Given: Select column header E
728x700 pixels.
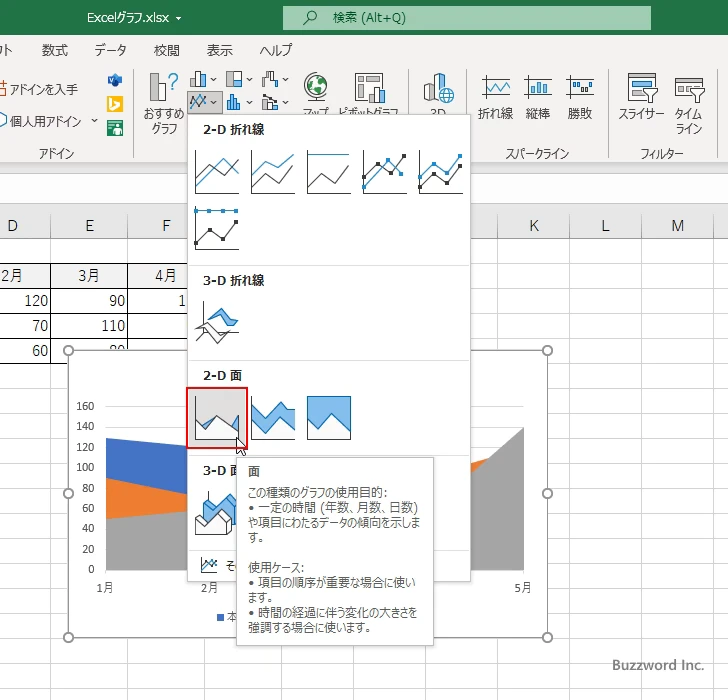Looking at the screenshot, I should [x=89, y=226].
